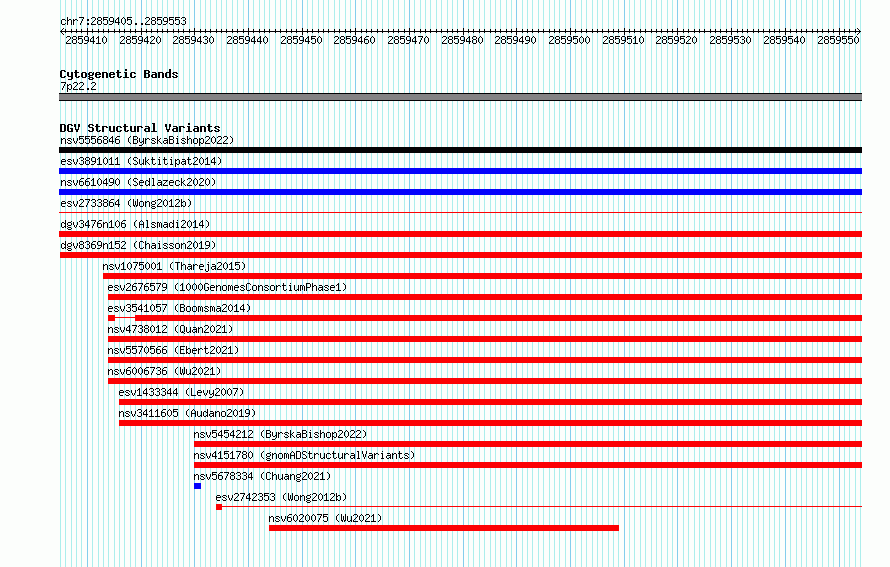890x567 pixels.
Task: Click the DGV Structural Variants track title
Action: (x=140, y=128)
